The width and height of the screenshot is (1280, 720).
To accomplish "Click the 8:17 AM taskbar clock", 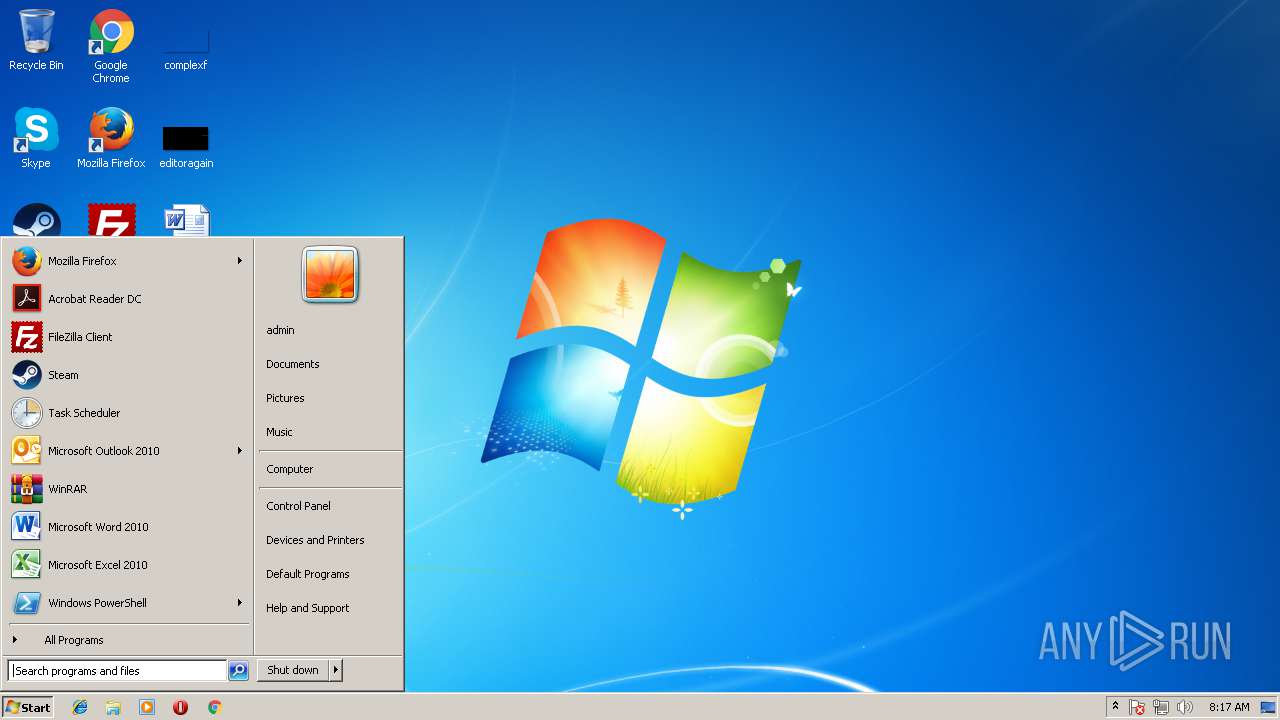I will tap(1229, 707).
